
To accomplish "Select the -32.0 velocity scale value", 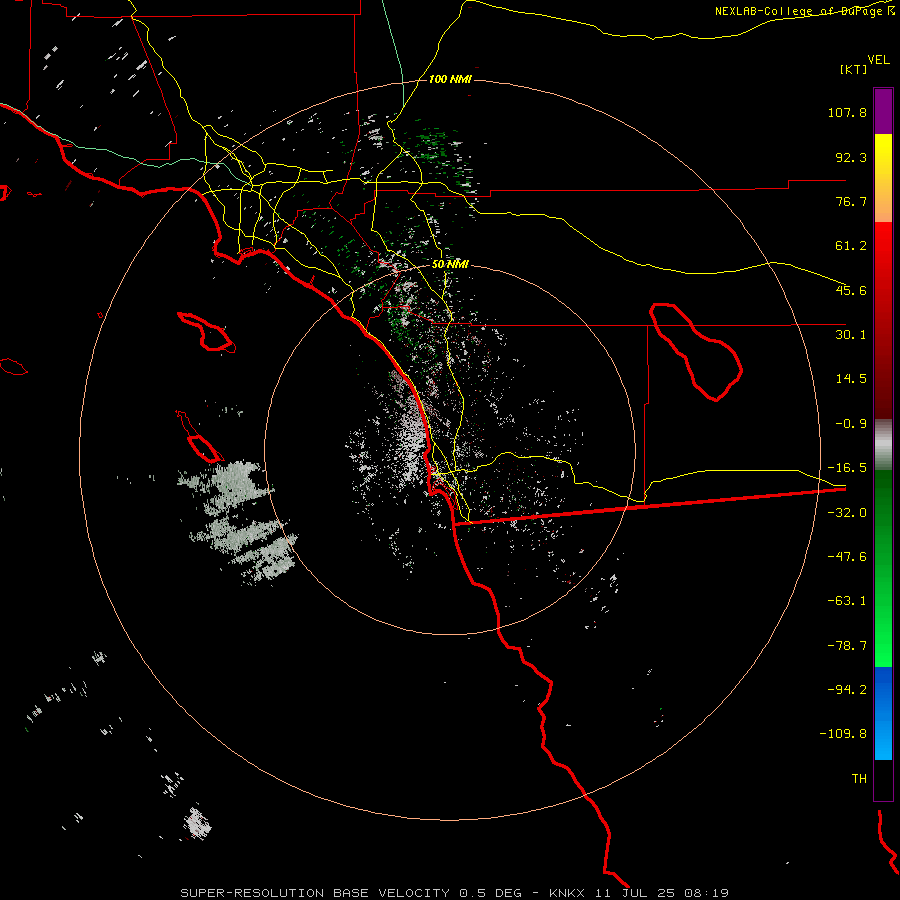I will [x=847, y=513].
